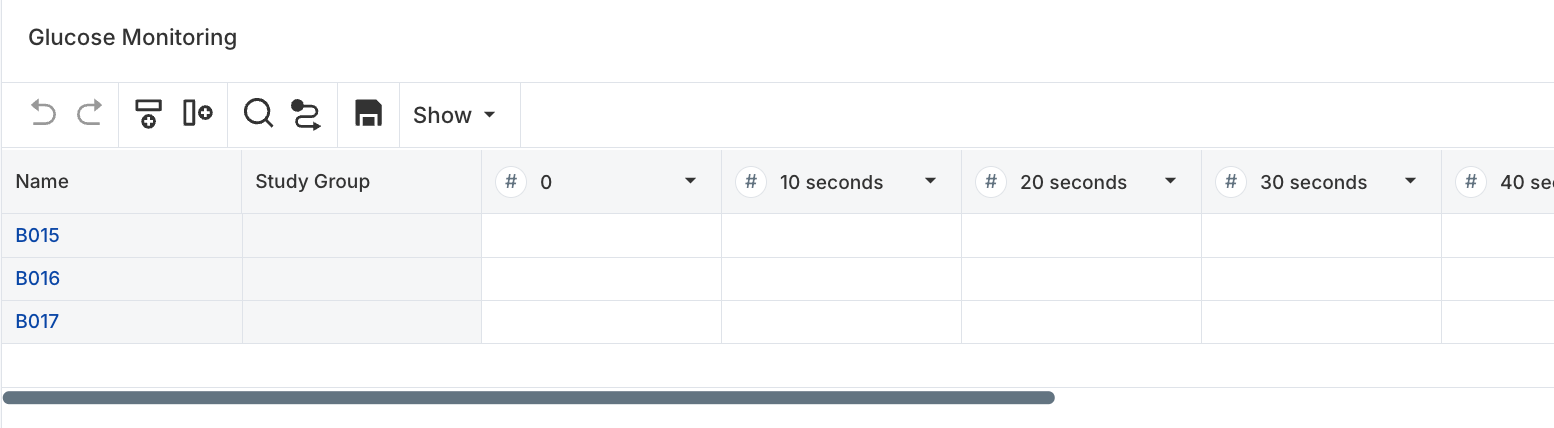Image resolution: width=1554 pixels, height=428 pixels.
Task: Open search with the magnifier icon
Action: (x=258, y=114)
